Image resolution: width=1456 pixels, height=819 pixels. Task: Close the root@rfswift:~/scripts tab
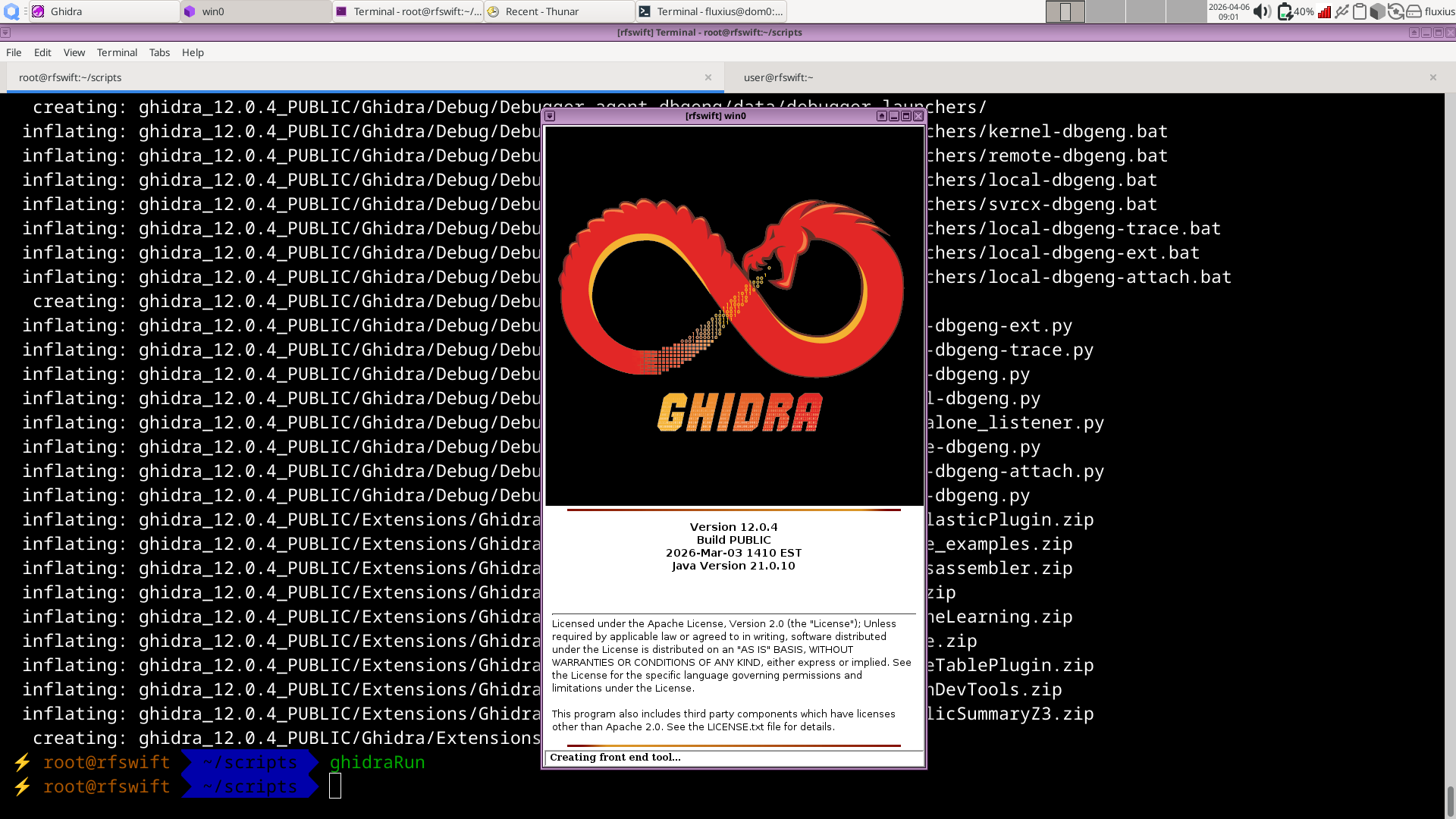click(708, 77)
